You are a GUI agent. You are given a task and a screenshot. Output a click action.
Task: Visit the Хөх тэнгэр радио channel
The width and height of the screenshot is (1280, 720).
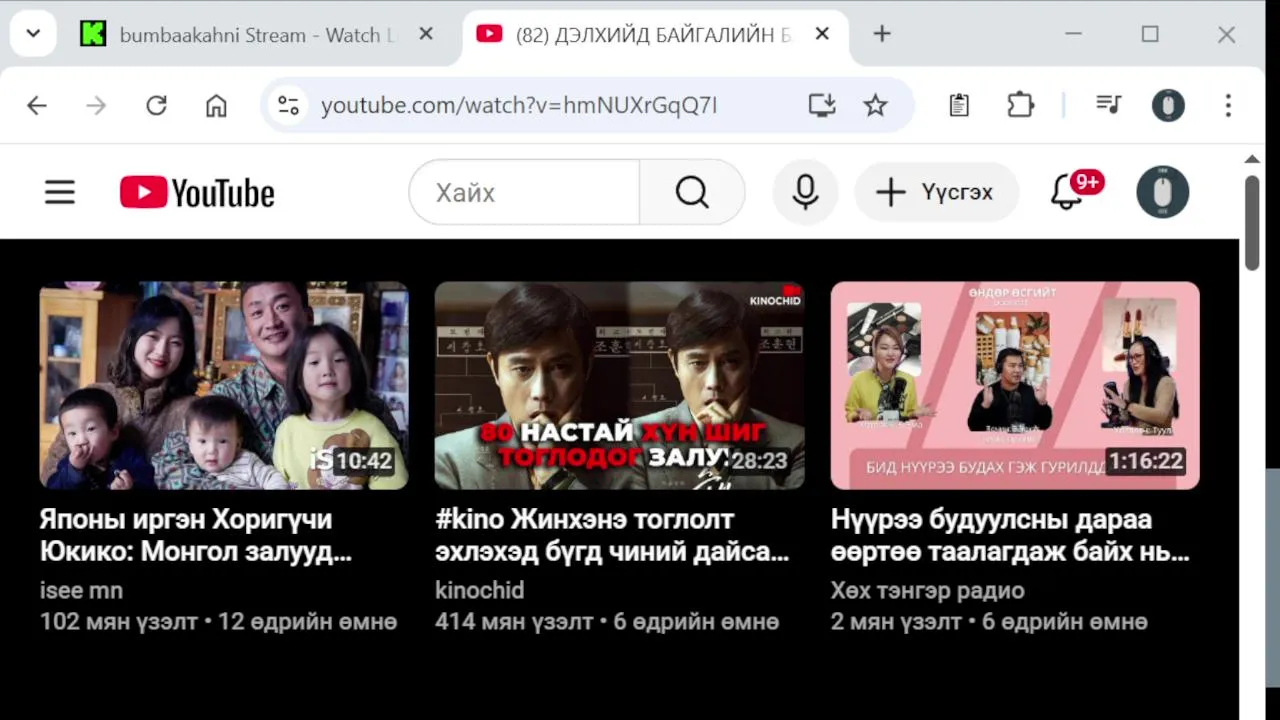pos(928,590)
